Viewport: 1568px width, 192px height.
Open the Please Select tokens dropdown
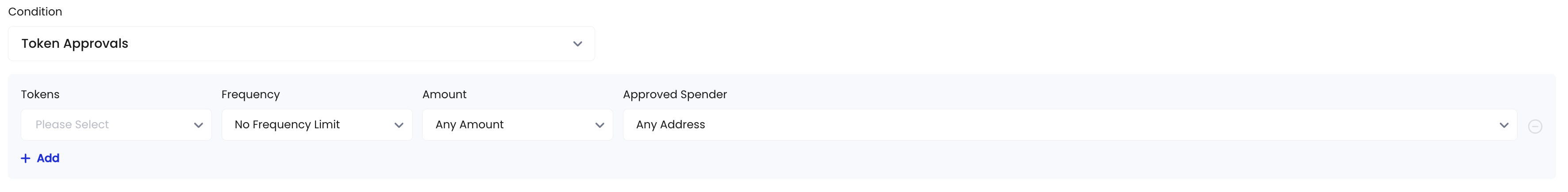(116, 125)
